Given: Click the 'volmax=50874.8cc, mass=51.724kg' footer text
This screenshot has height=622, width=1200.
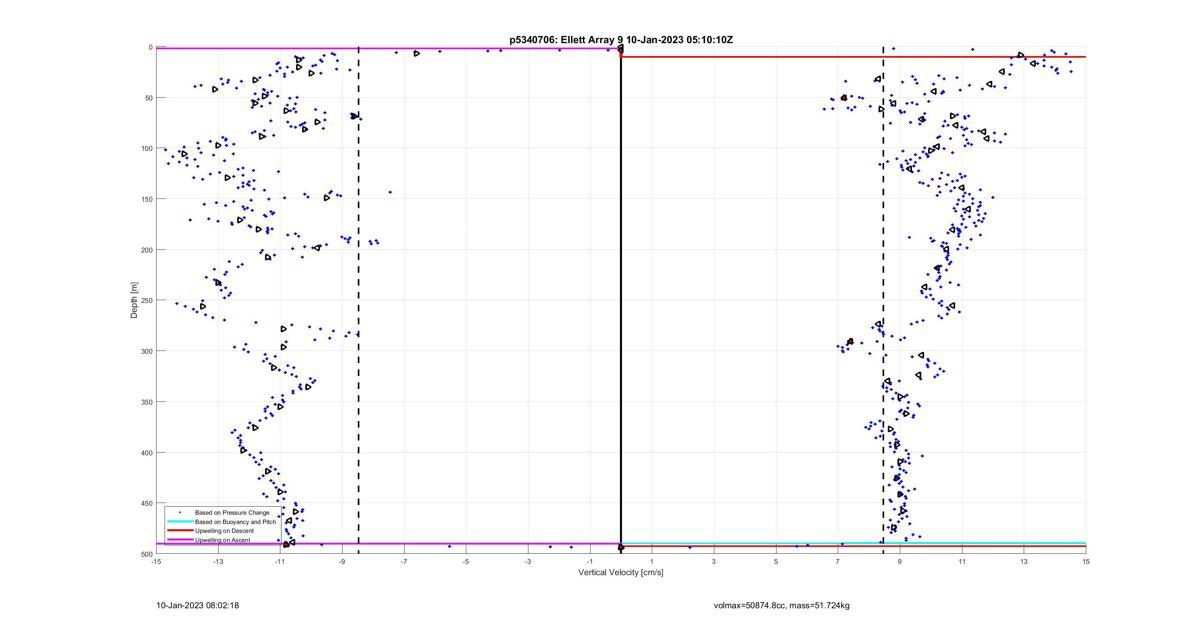Looking at the screenshot, I should [782, 605].
